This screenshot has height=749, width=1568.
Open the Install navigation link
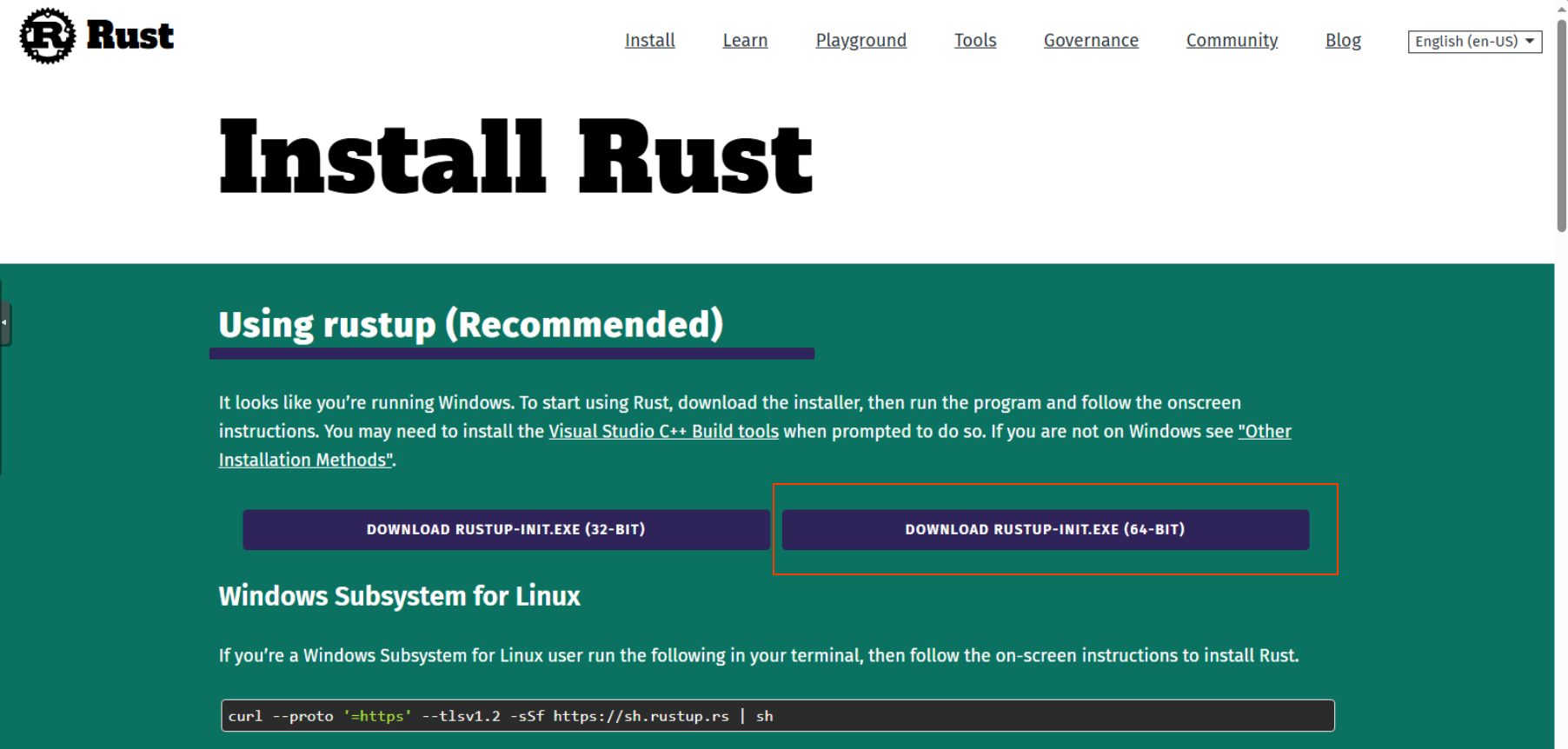pos(650,40)
